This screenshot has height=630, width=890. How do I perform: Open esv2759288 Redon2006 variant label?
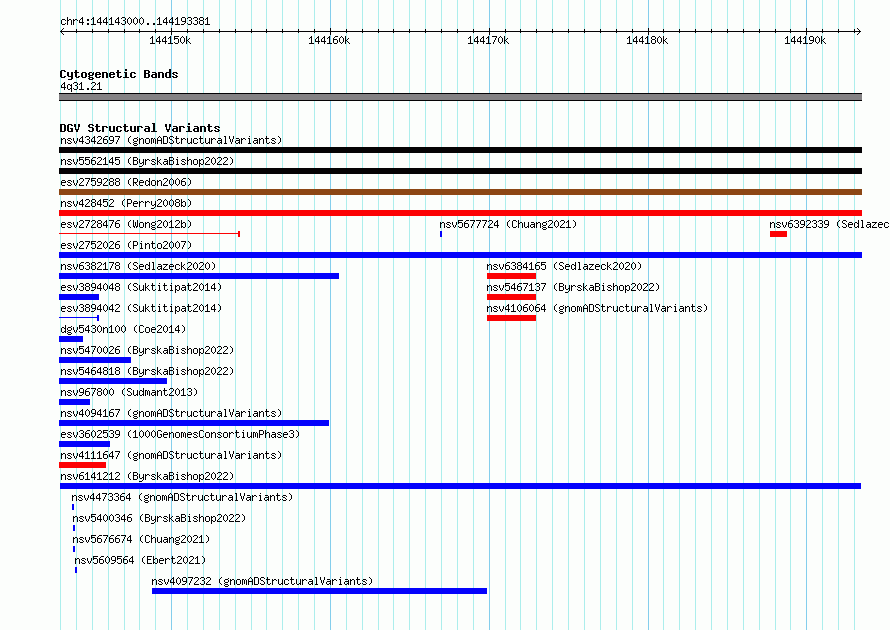coord(126,182)
